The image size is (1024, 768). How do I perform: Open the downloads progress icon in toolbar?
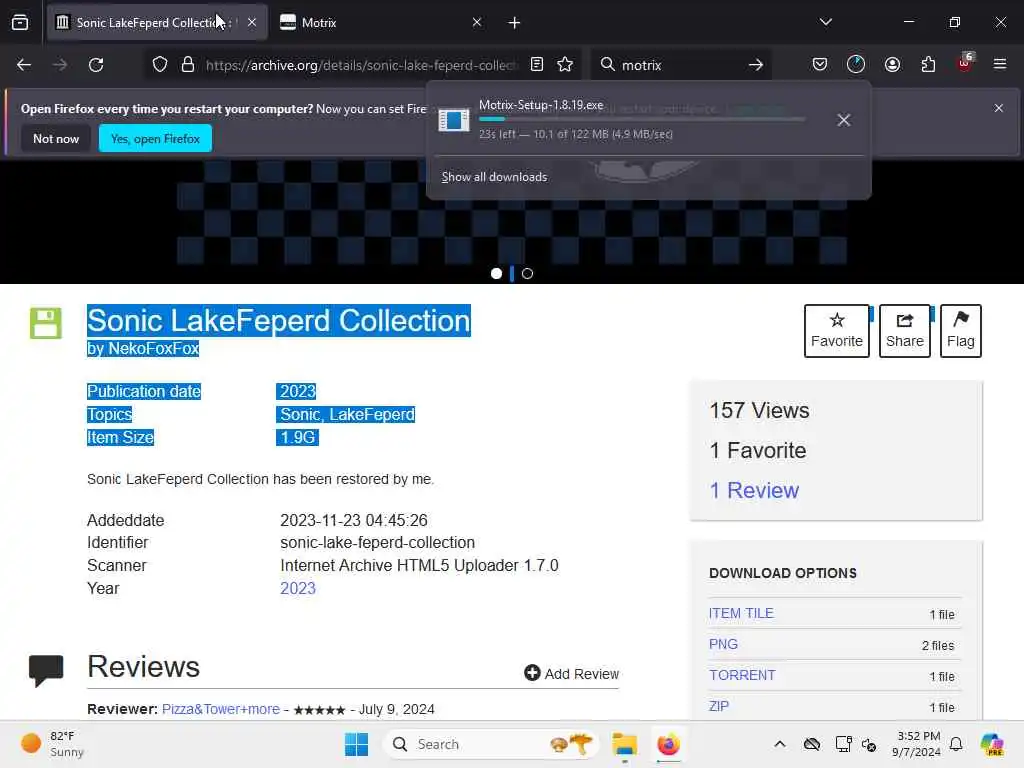pos(856,65)
